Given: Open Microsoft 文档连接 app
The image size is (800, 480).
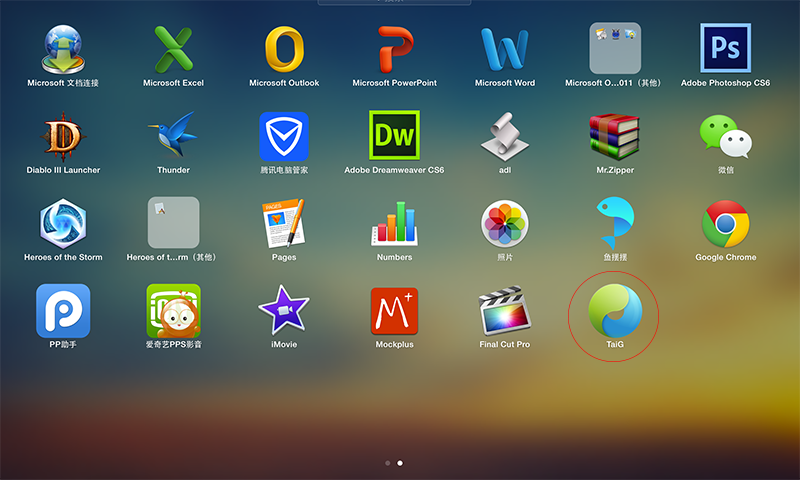Looking at the screenshot, I should point(63,49).
